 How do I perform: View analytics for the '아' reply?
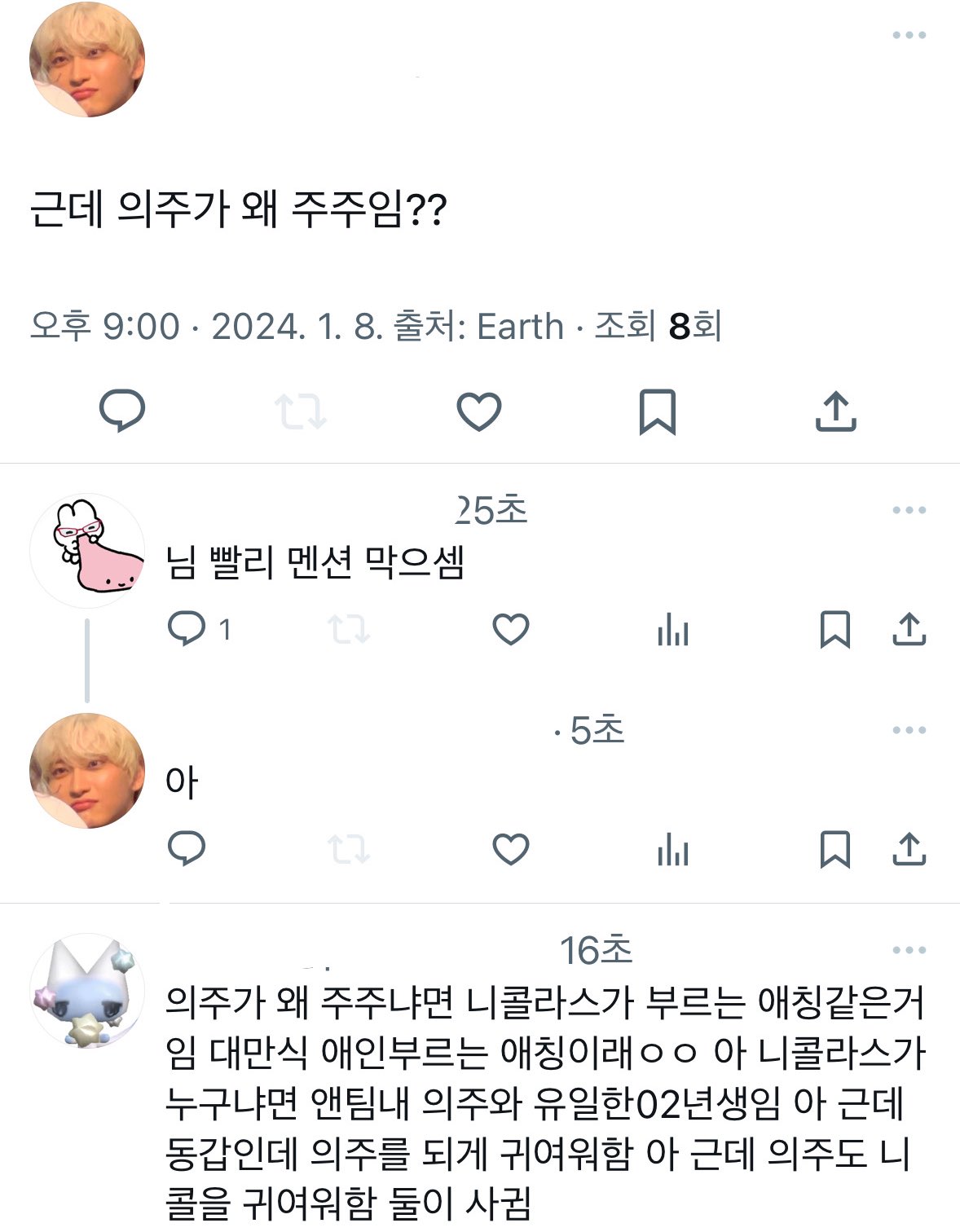click(x=673, y=850)
